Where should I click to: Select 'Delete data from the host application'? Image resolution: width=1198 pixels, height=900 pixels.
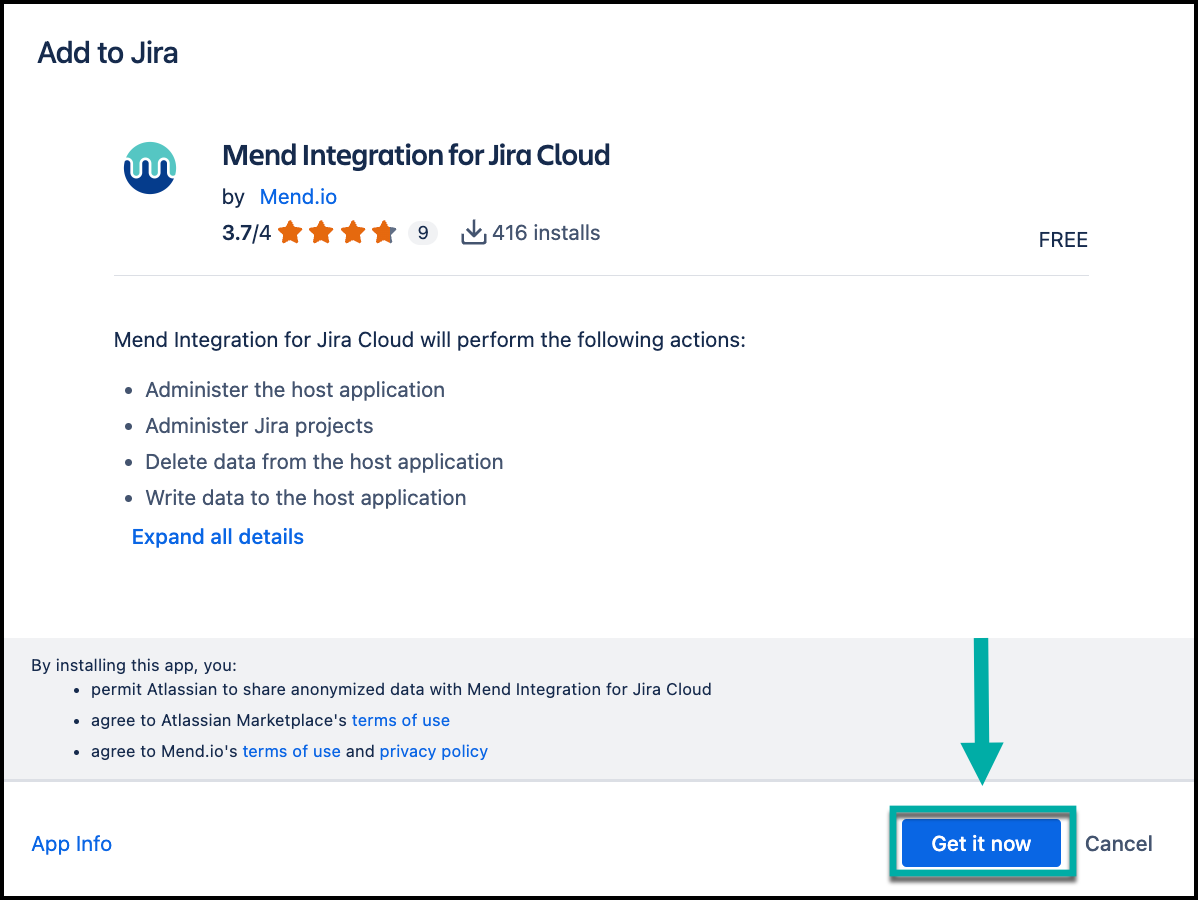point(324,462)
